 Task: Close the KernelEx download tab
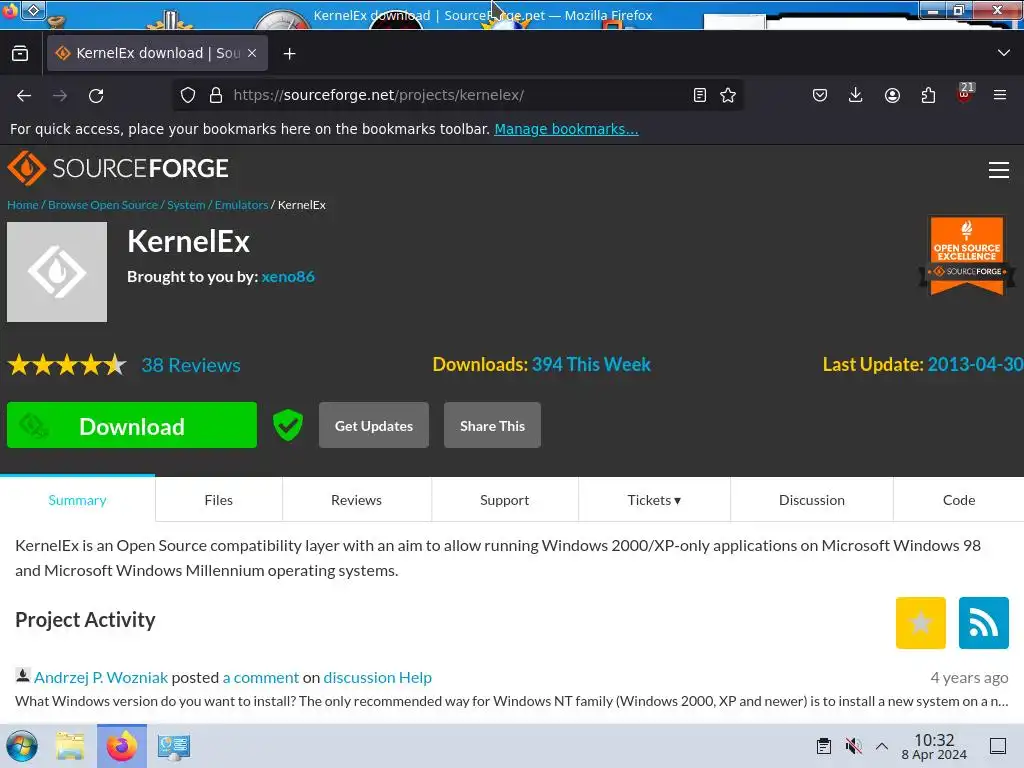coord(252,54)
